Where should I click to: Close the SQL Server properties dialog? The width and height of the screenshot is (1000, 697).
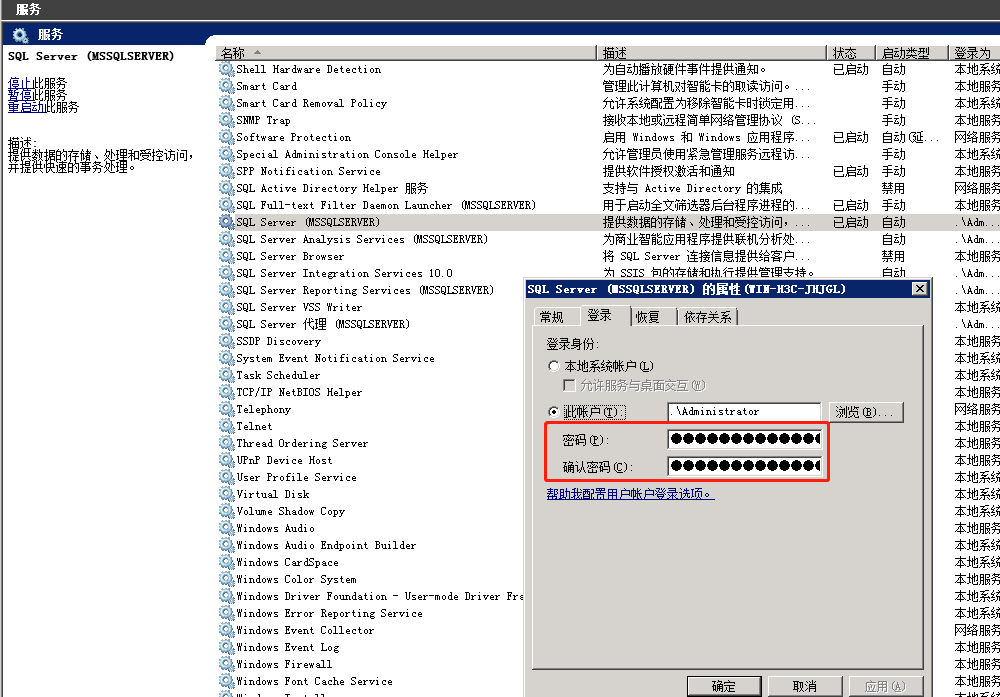[920, 289]
